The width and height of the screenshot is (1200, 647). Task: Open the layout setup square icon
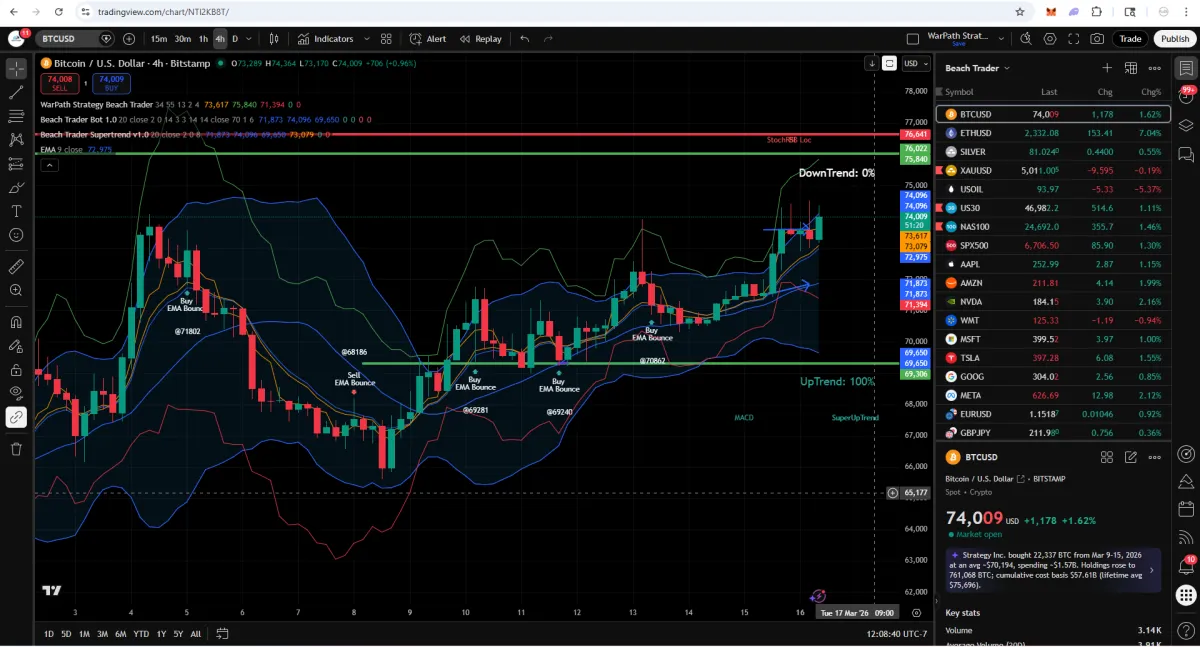tap(912, 39)
